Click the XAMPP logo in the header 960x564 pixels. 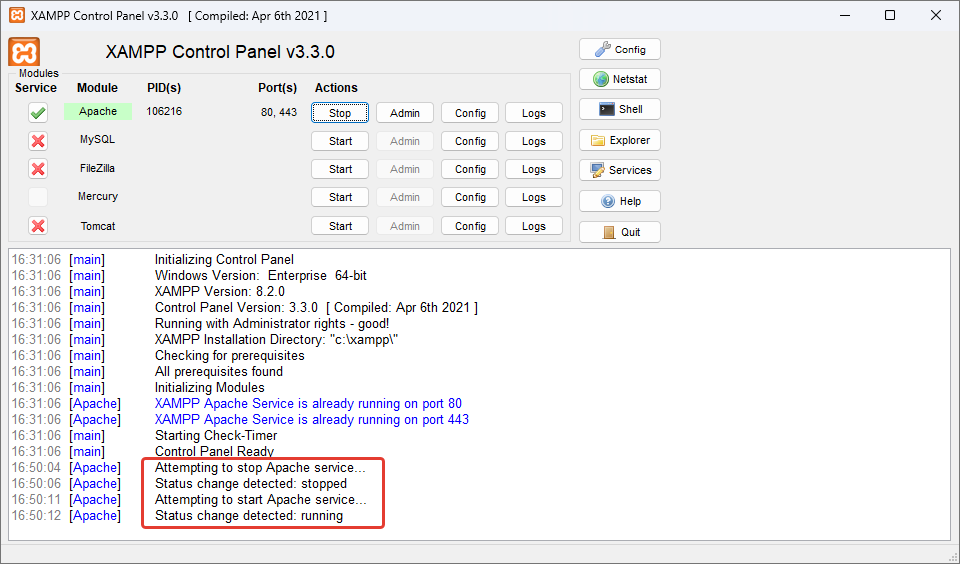(x=24, y=51)
